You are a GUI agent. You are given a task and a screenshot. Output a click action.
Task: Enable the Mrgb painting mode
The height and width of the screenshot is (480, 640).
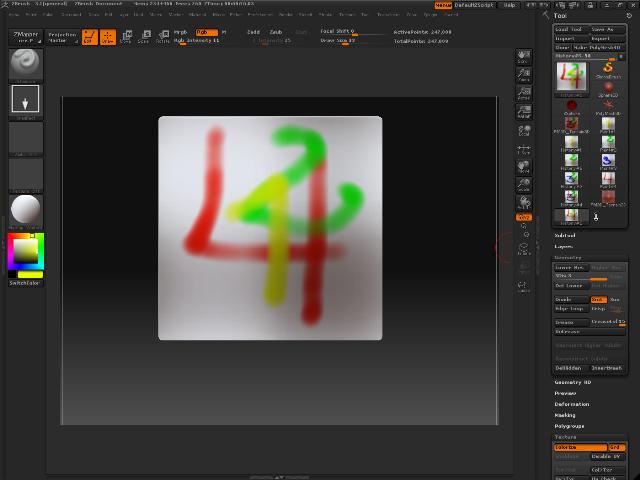click(x=180, y=32)
